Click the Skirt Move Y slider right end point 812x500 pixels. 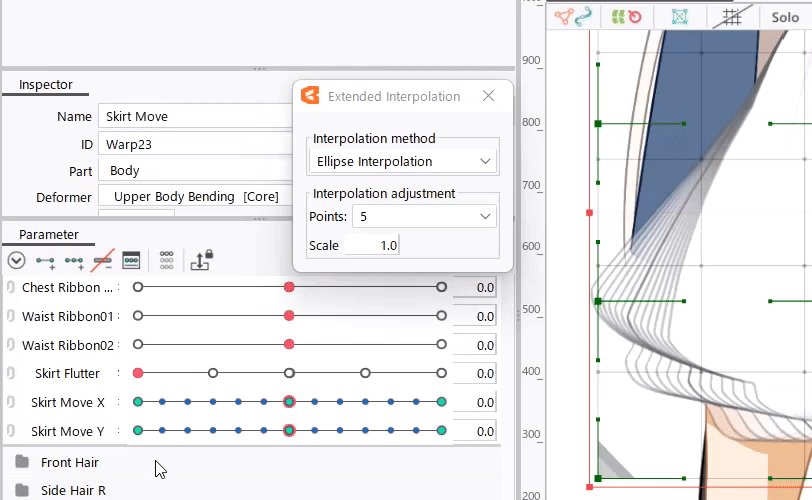pos(441,431)
